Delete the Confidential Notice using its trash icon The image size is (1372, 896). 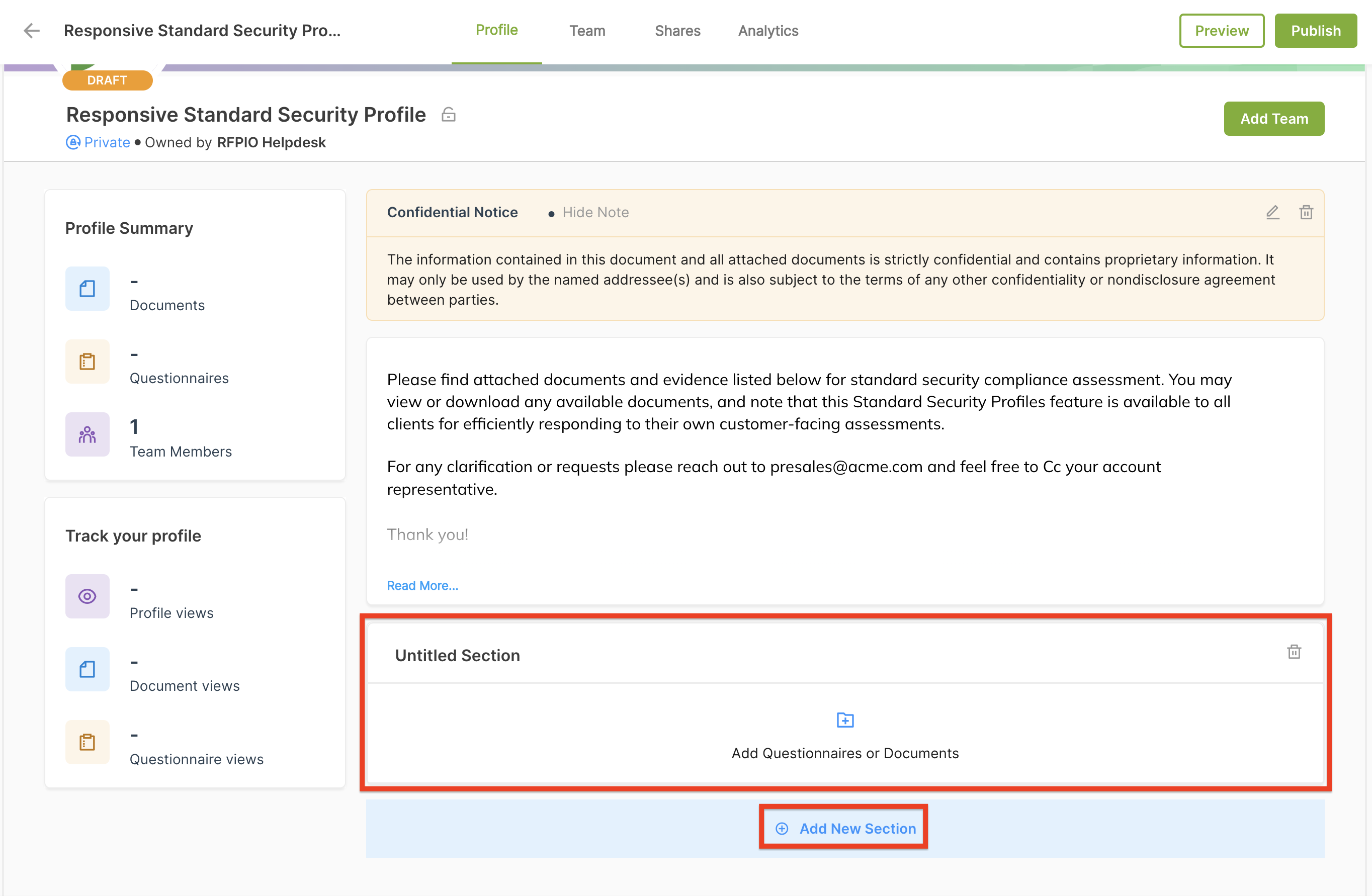point(1306,213)
